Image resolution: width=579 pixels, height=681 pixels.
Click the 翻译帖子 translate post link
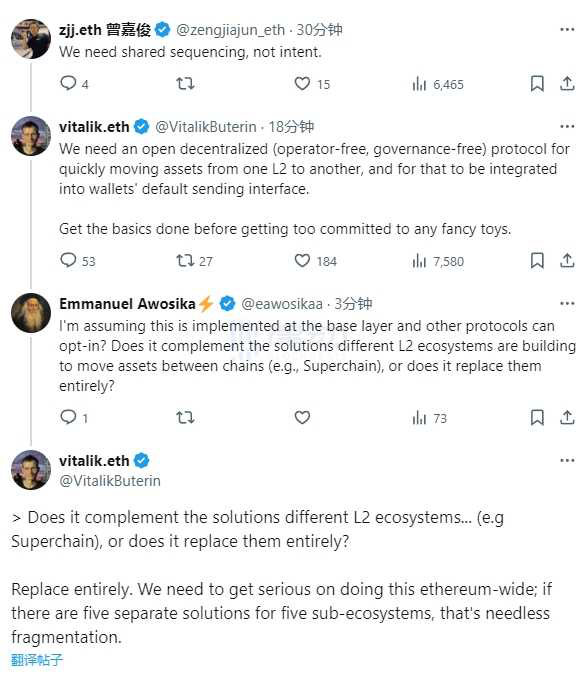pos(37,660)
